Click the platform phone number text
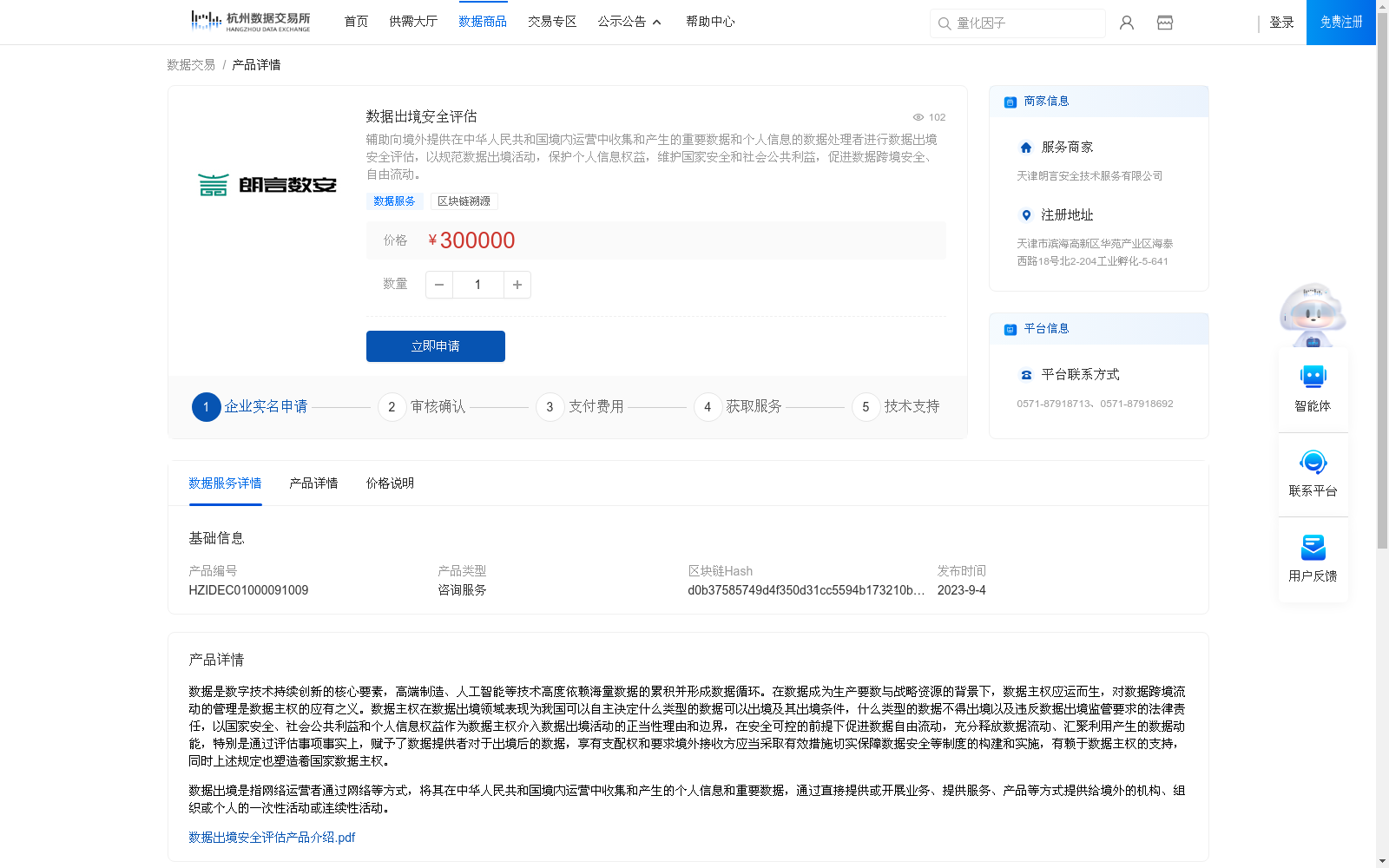The height and width of the screenshot is (868, 1389). coord(1095,404)
